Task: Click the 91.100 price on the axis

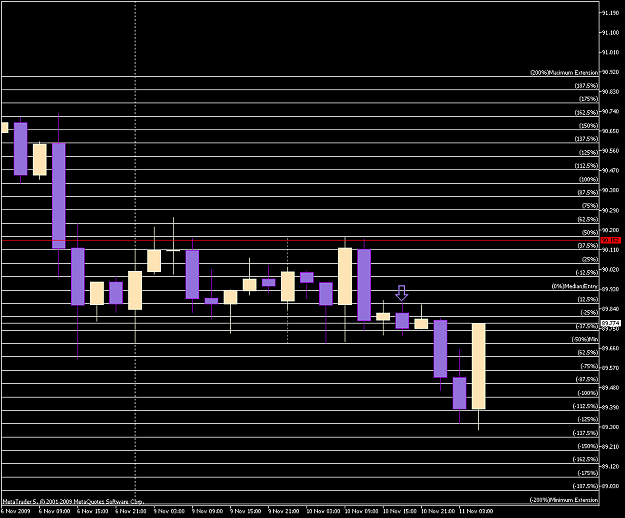Action: click(610, 33)
